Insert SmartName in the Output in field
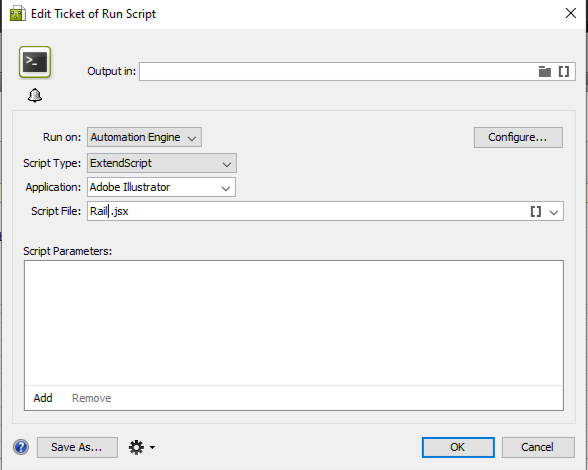The width and height of the screenshot is (588, 470). coord(564,71)
